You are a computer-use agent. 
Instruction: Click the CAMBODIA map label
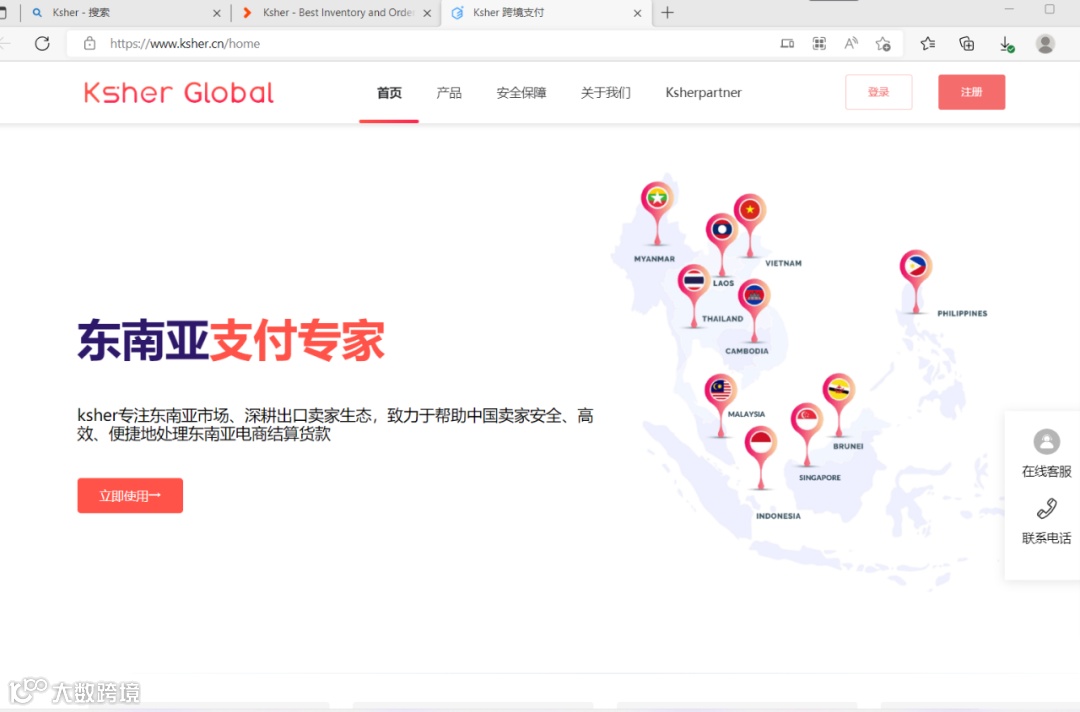[747, 350]
